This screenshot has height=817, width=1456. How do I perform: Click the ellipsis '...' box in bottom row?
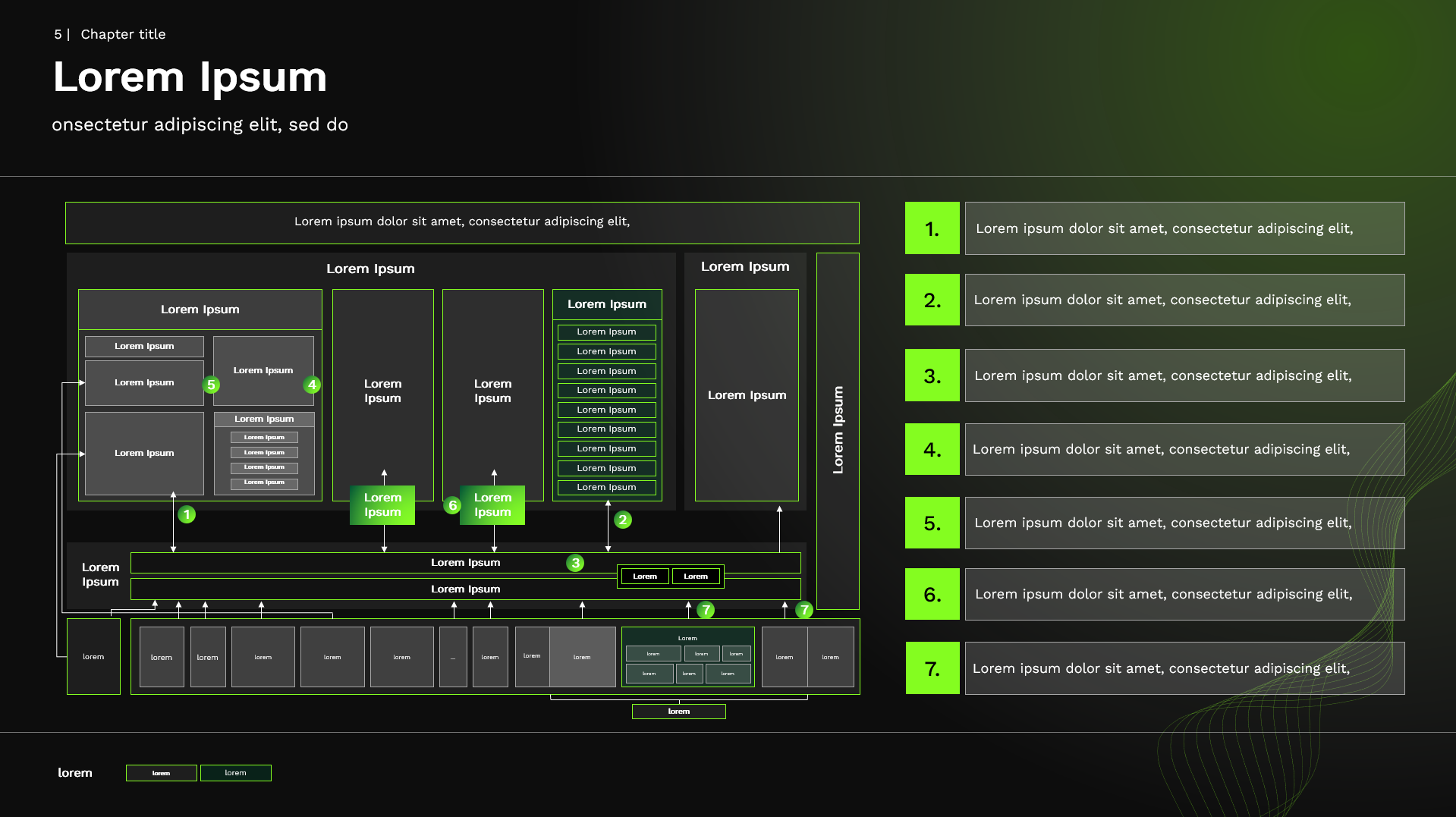[453, 657]
